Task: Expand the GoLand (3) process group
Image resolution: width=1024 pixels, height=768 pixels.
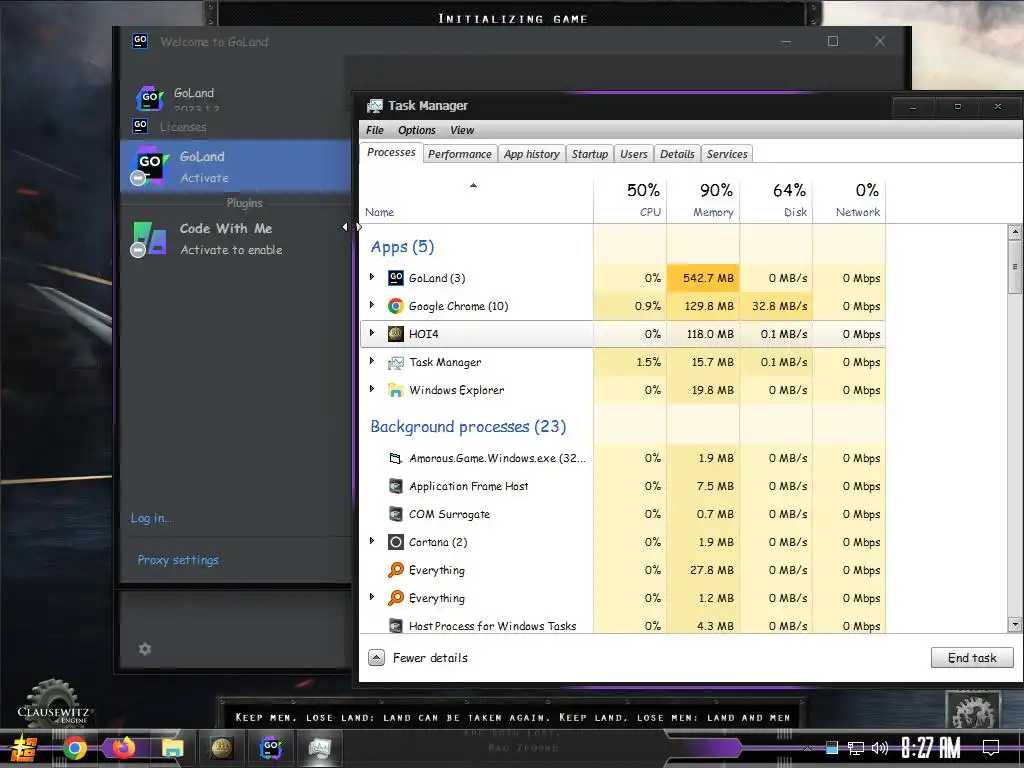Action: tap(372, 277)
